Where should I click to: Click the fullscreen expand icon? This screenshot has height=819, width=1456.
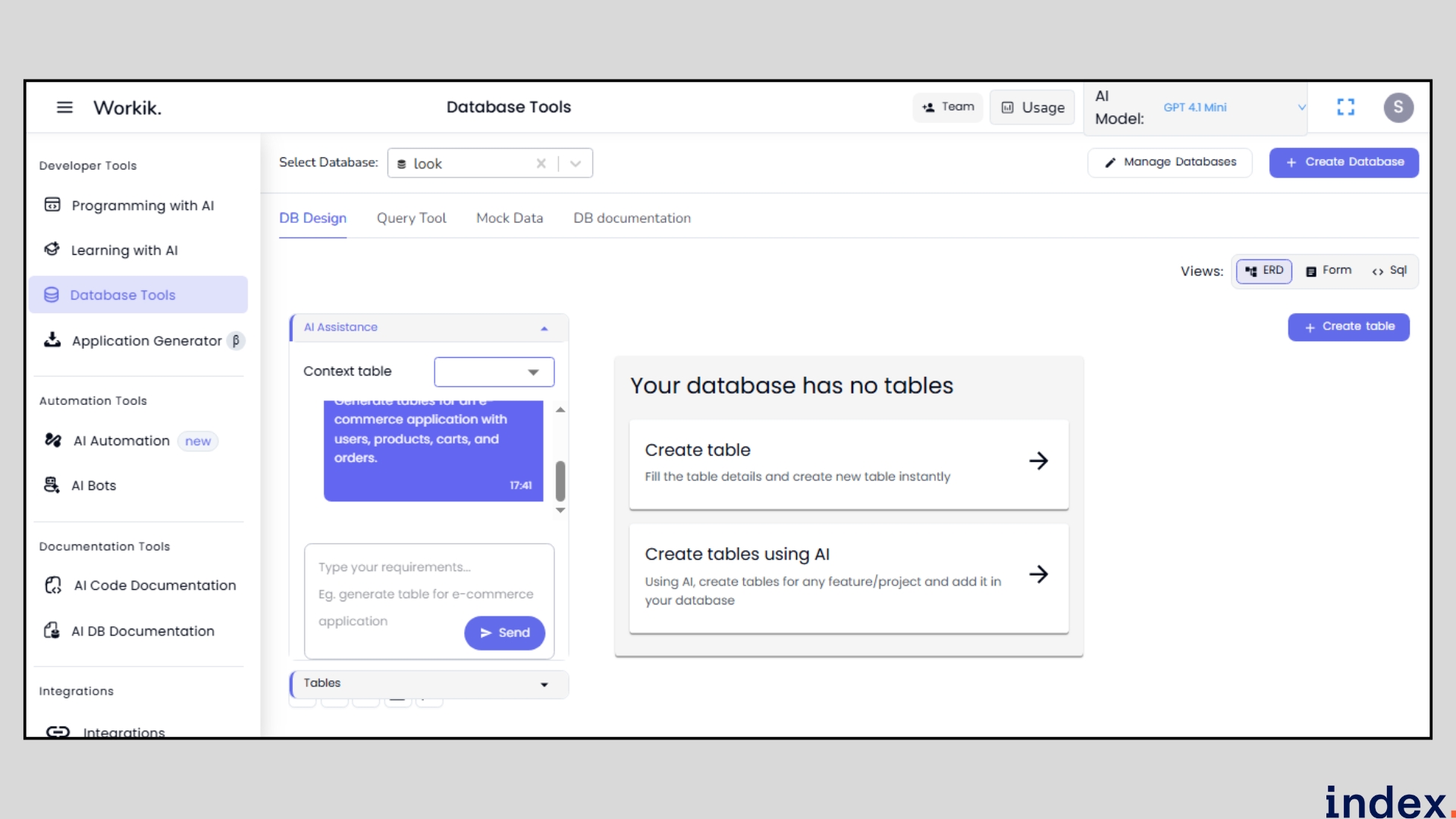[1345, 108]
